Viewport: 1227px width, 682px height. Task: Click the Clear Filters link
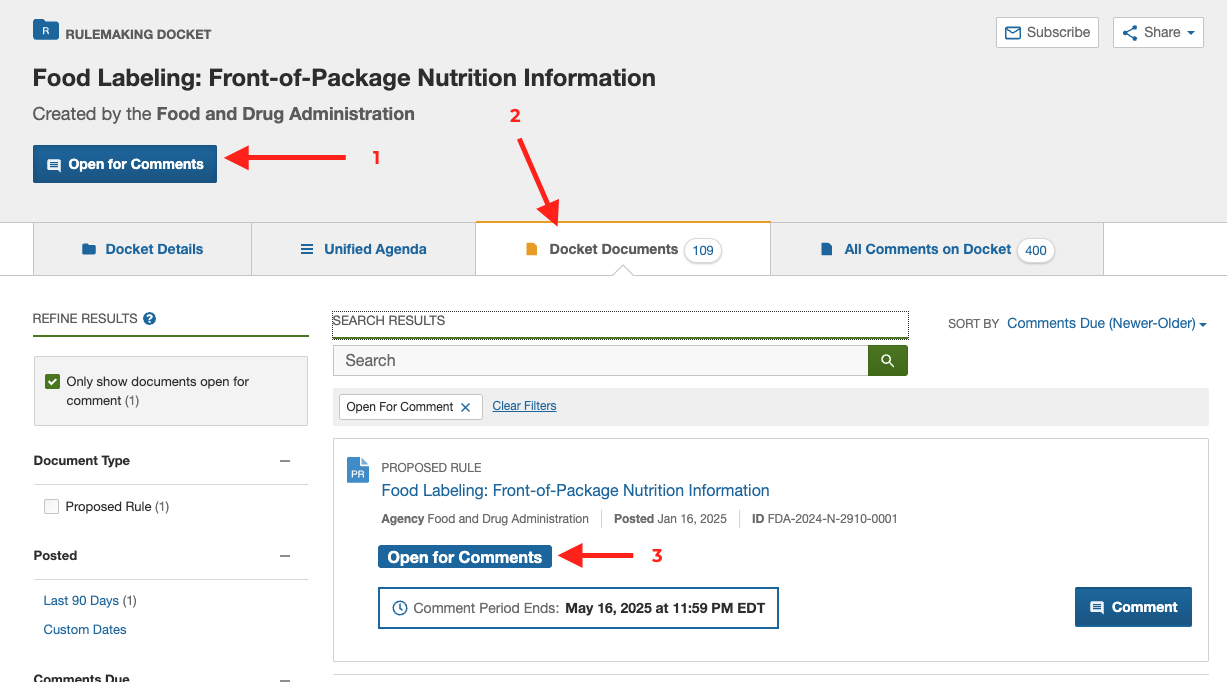click(524, 406)
